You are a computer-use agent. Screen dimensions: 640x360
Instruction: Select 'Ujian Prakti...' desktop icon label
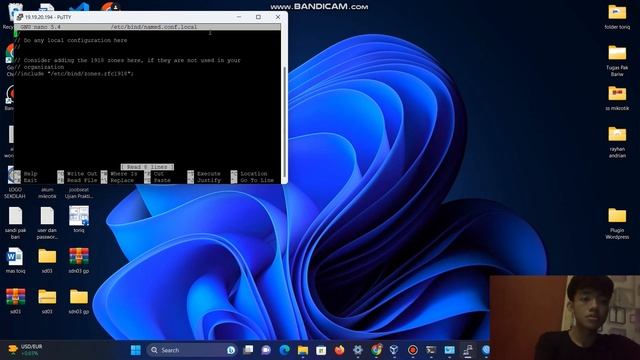(79, 193)
